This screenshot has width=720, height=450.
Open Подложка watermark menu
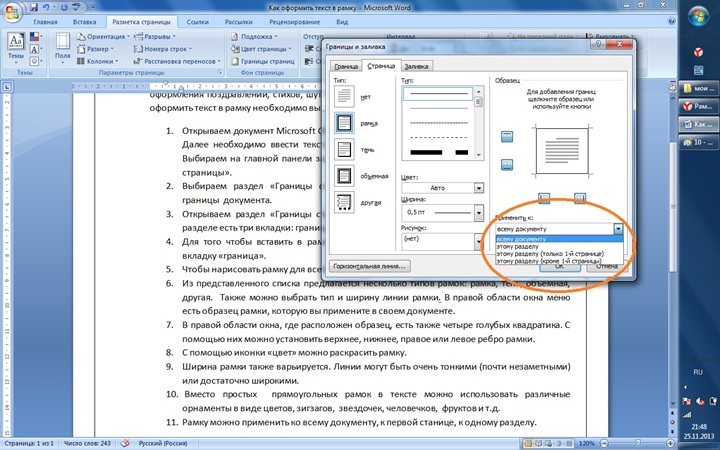point(254,36)
